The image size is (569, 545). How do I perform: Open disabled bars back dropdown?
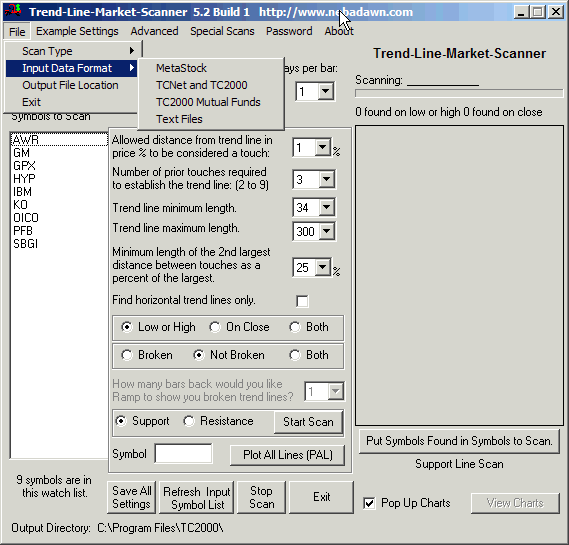point(335,392)
